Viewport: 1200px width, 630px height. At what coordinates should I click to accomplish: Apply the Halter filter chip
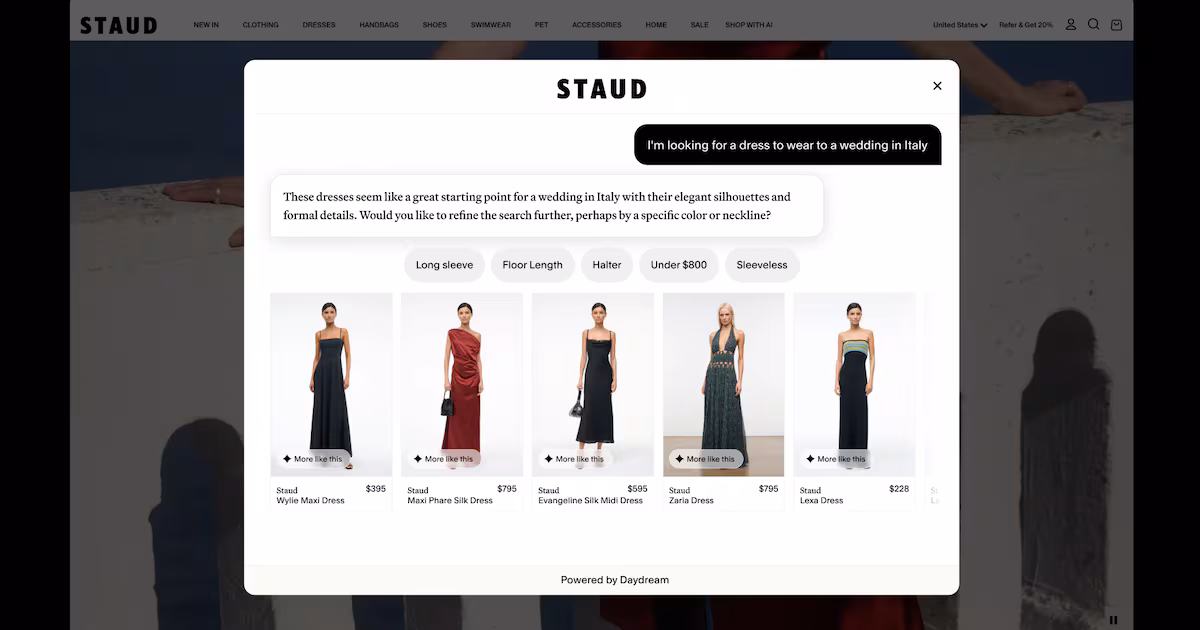coord(607,265)
